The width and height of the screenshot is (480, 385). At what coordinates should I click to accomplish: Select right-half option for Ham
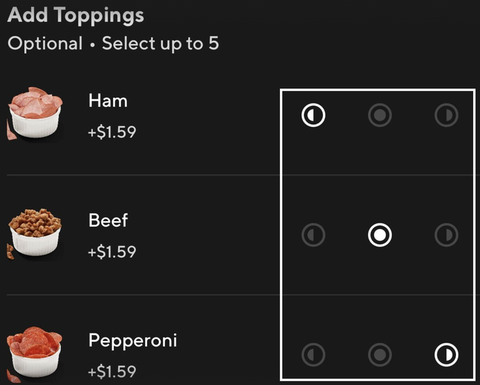tap(446, 115)
